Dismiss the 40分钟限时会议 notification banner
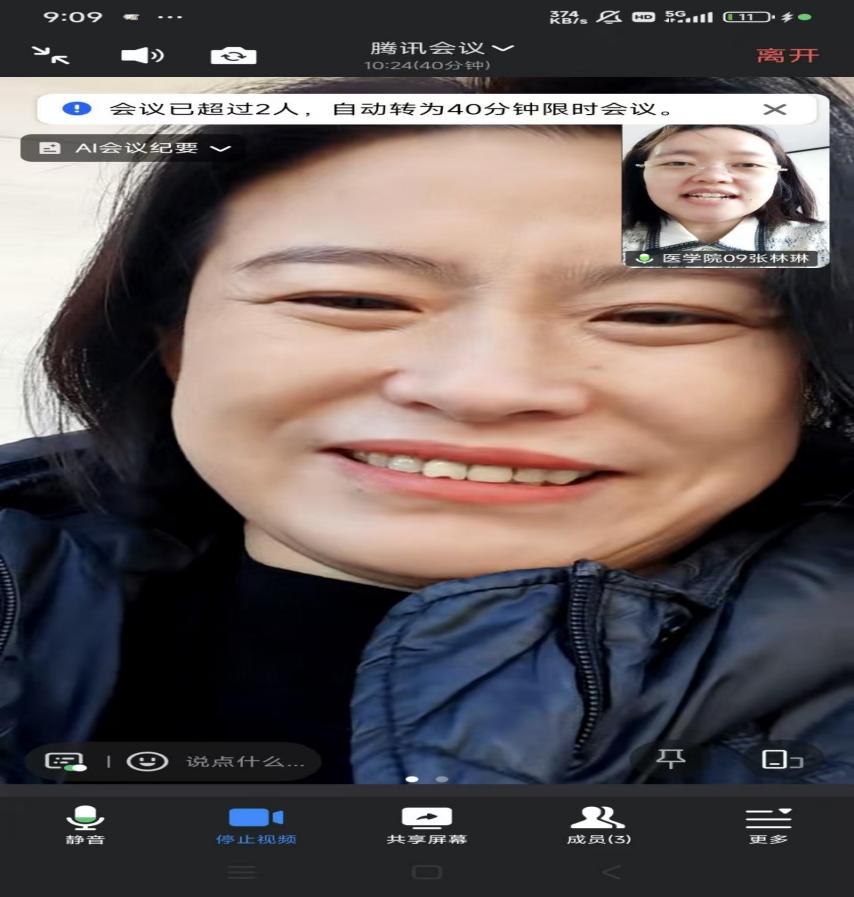Screen dimensions: 854x897 775,109
